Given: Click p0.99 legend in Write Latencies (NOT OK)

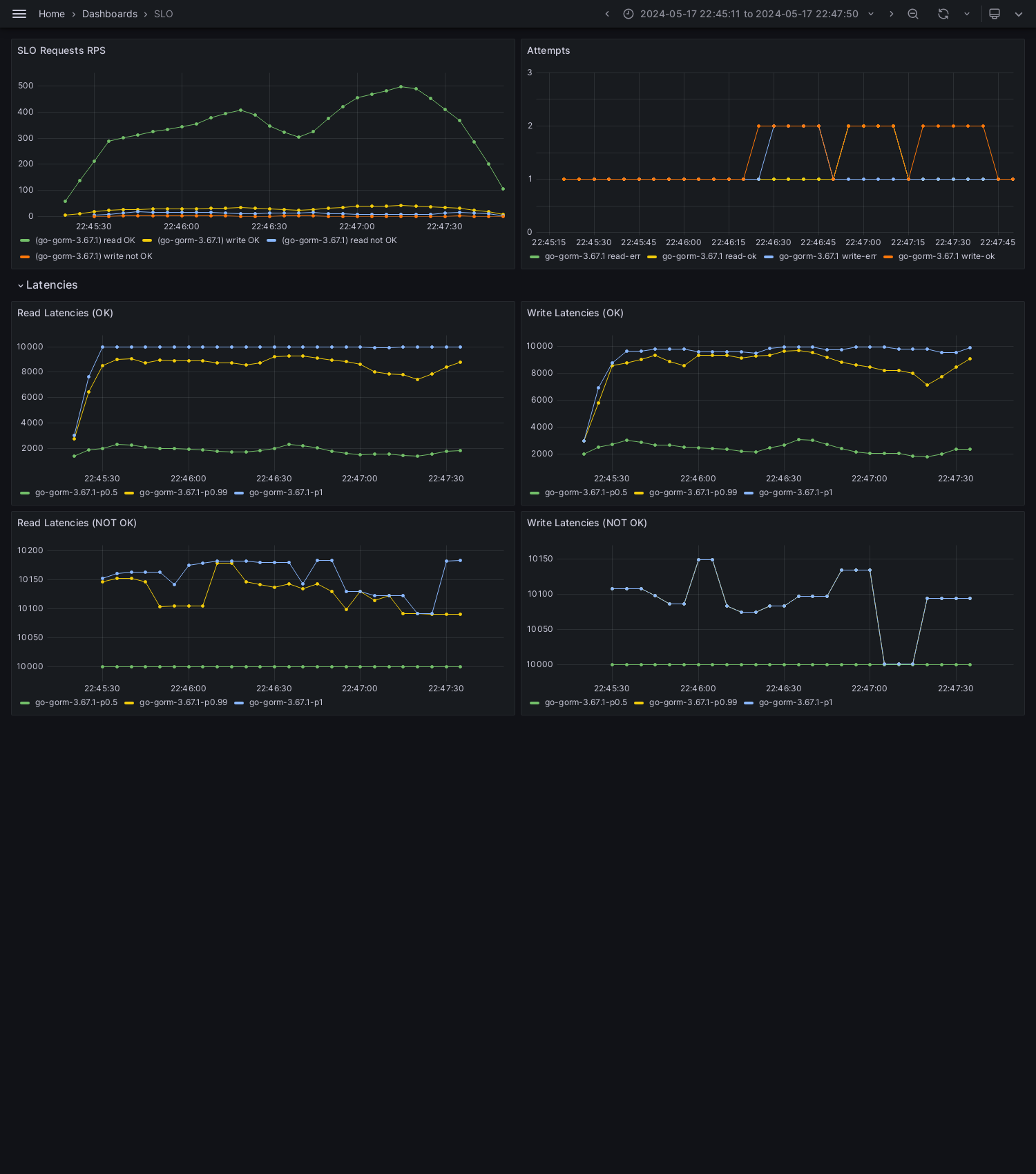Looking at the screenshot, I should 693,702.
